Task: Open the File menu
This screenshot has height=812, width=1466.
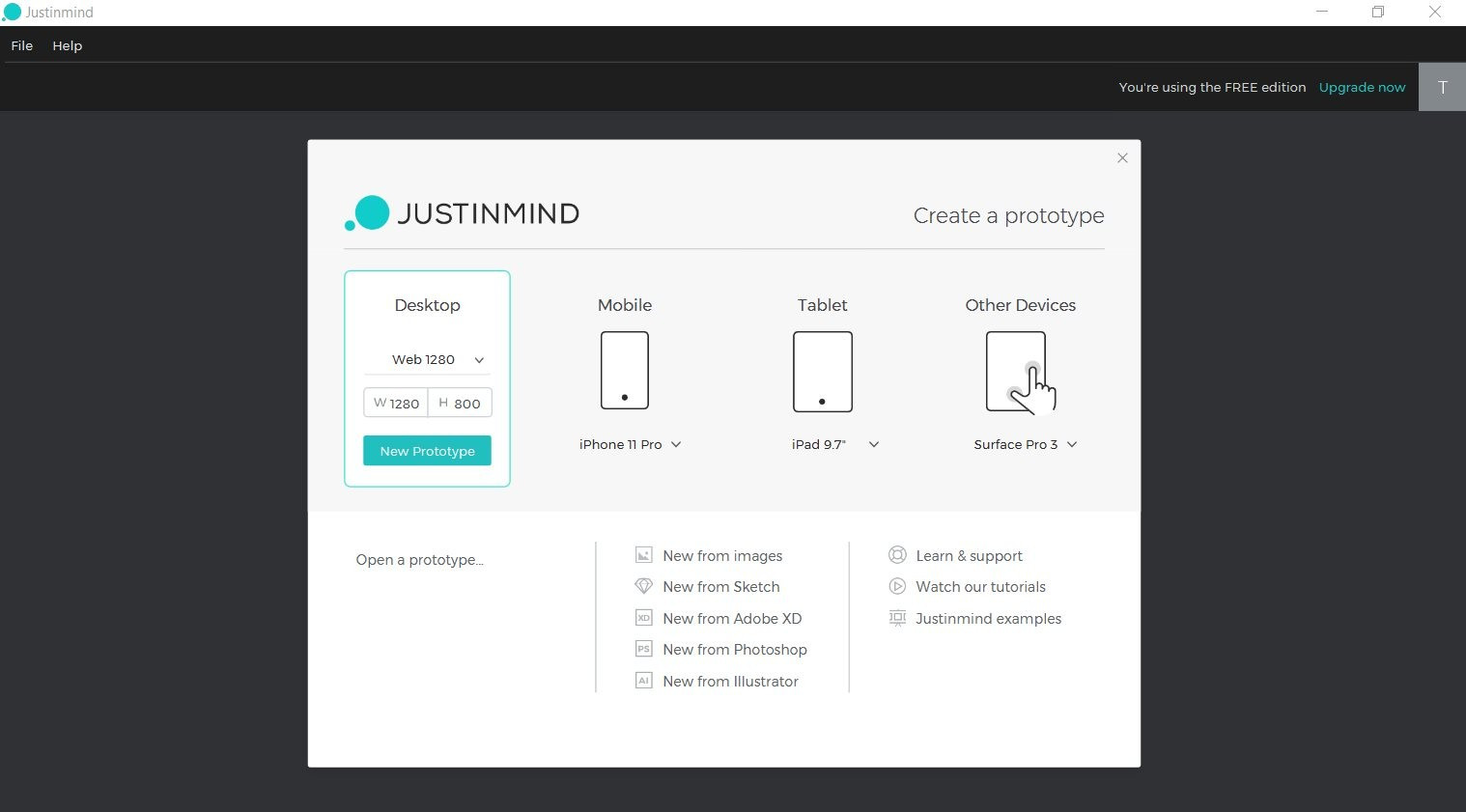Action: point(22,45)
